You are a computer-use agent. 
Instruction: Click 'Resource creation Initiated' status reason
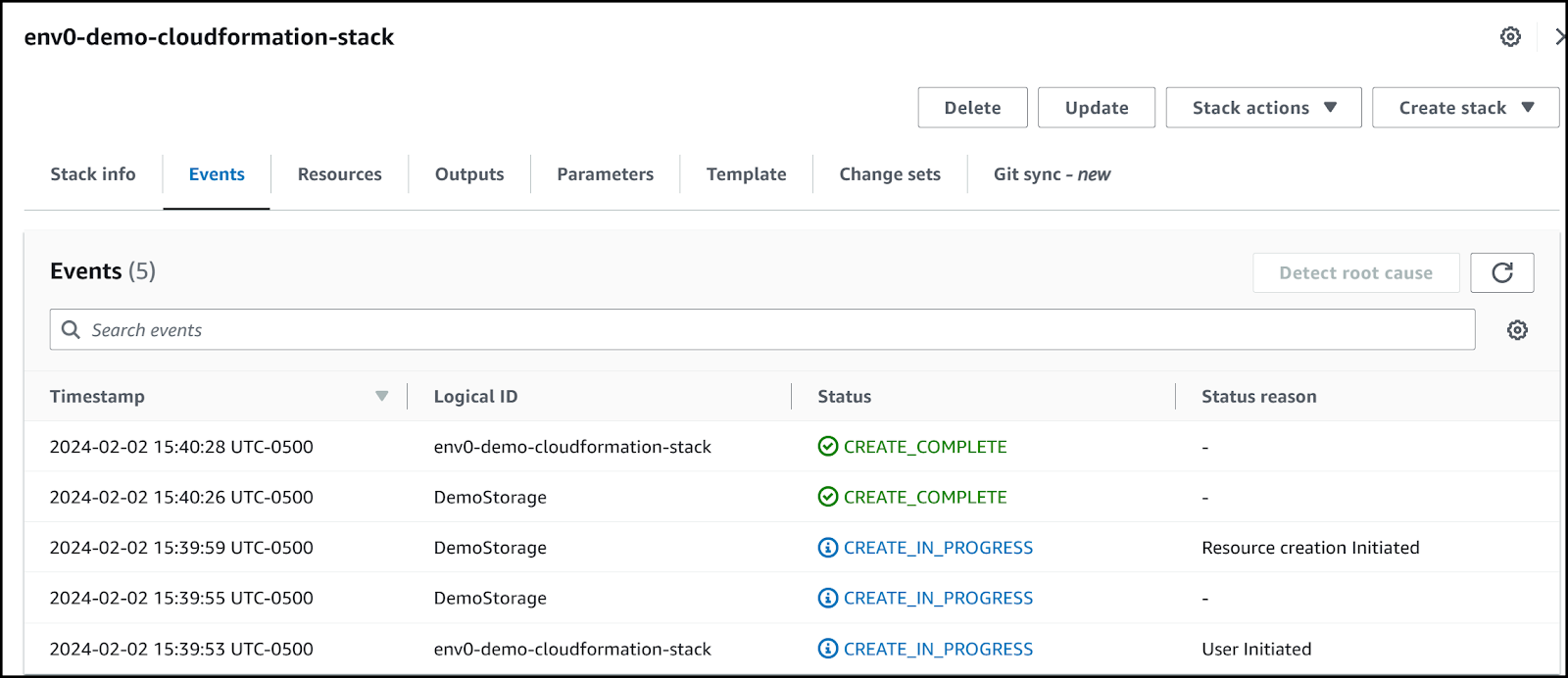coord(1310,548)
